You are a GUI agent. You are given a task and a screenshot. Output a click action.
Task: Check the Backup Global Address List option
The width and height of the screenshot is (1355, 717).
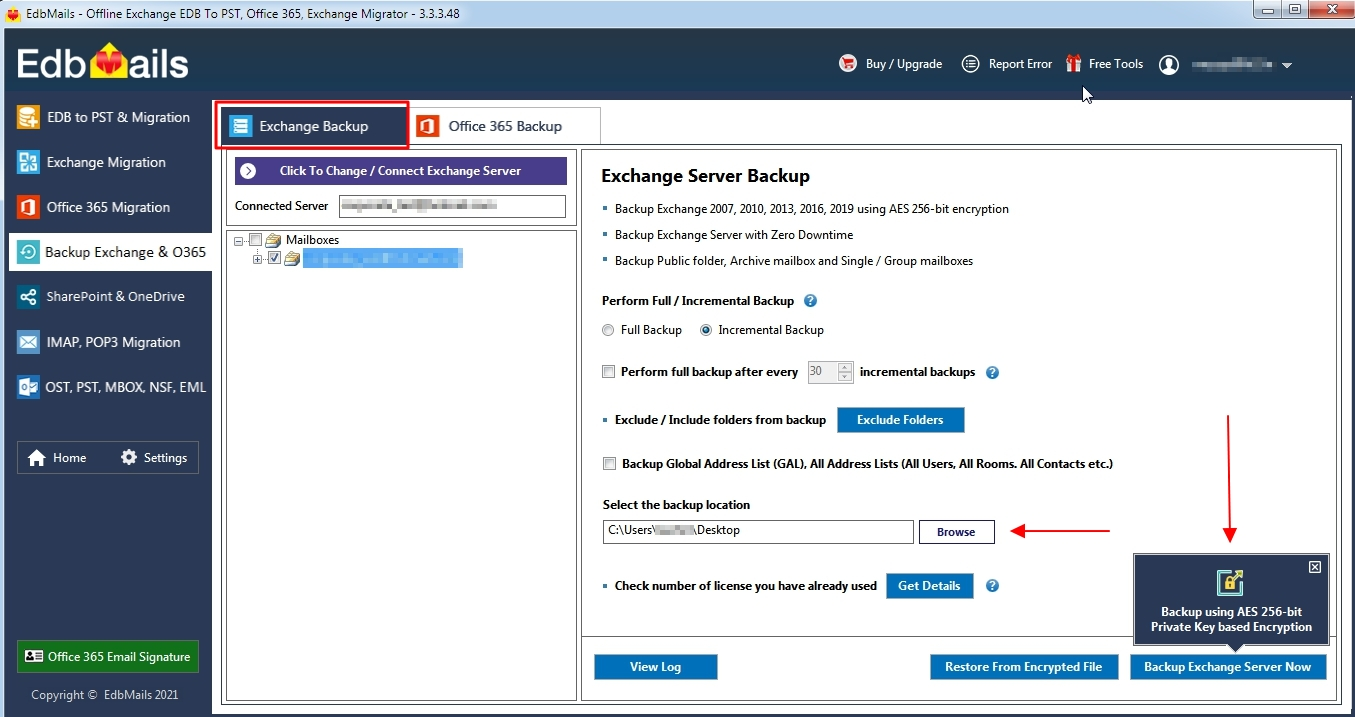tap(609, 463)
